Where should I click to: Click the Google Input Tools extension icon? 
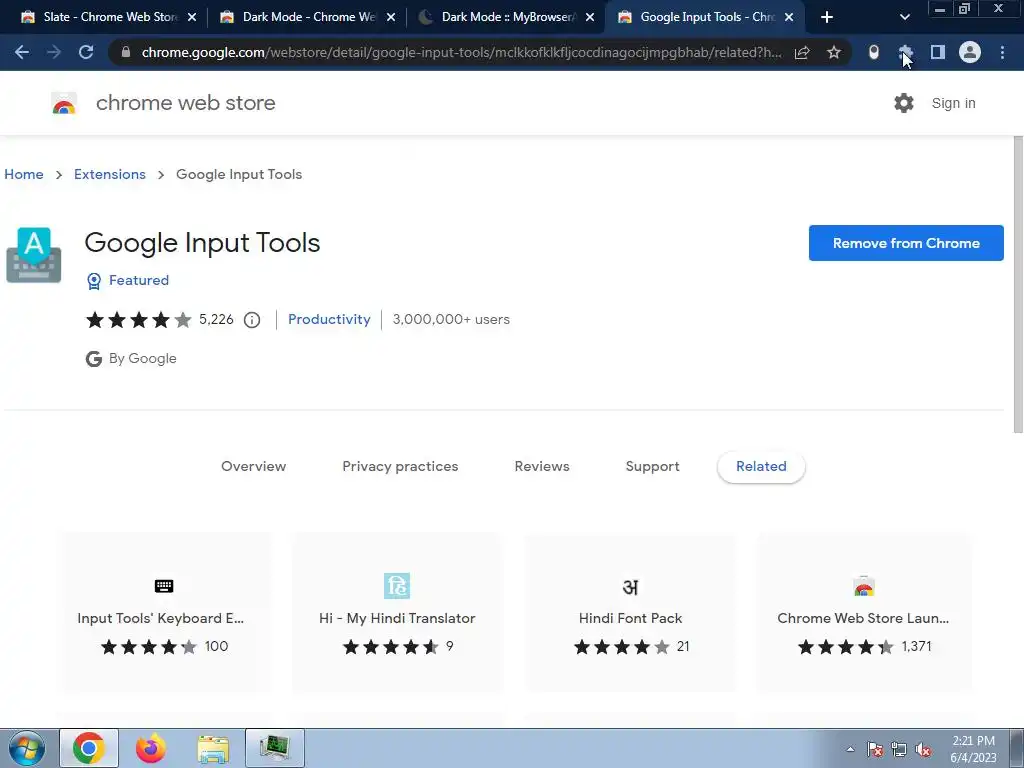(x=34, y=255)
